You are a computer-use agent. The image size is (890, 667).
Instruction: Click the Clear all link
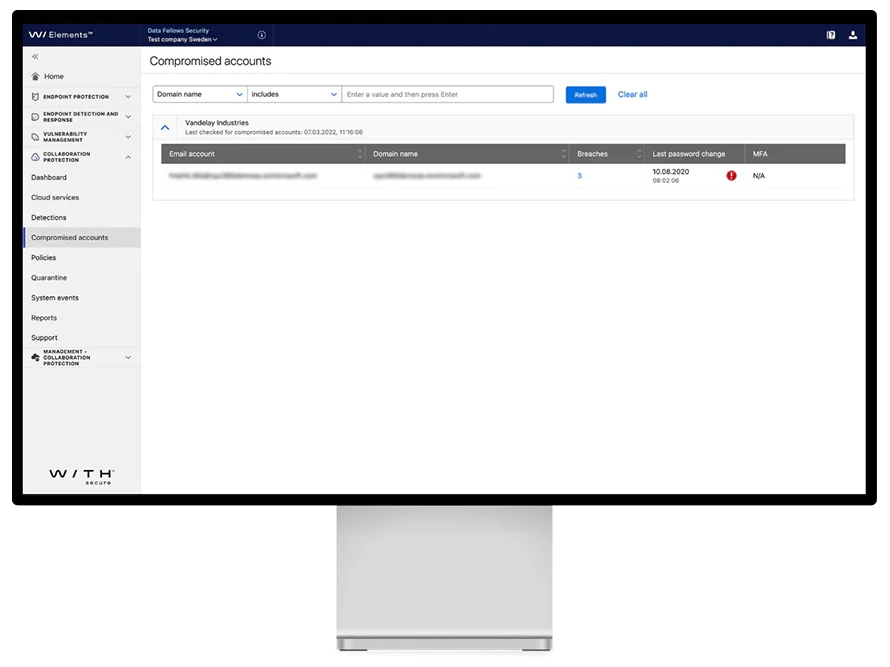(632, 94)
